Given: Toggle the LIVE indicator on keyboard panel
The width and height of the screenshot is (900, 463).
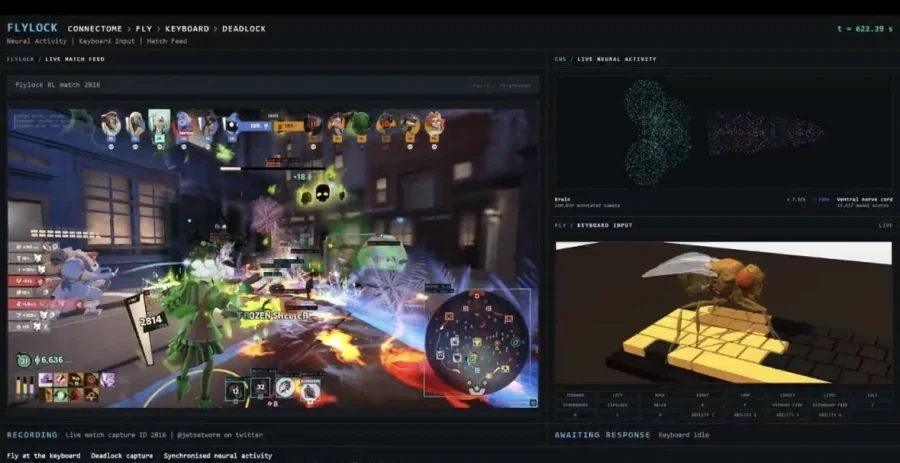Looking at the screenshot, I should coord(885,225).
